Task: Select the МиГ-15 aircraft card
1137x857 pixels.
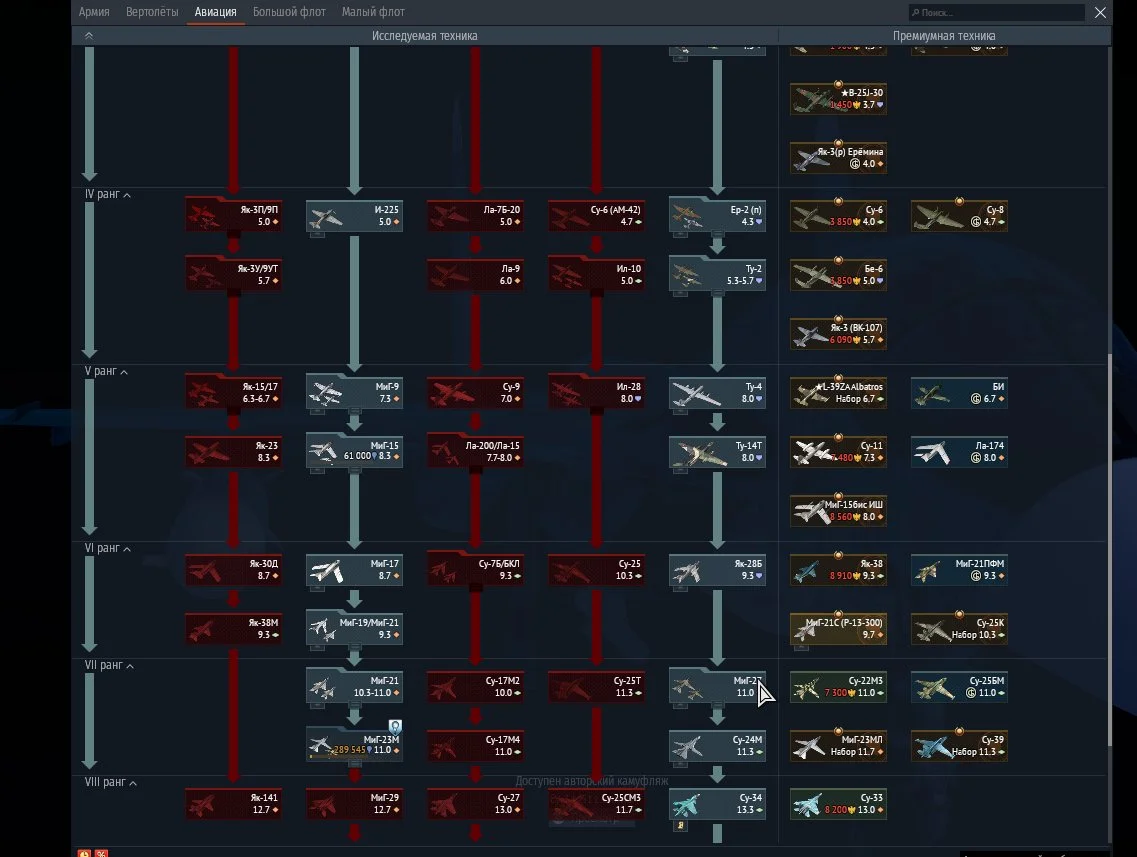Action: tap(354, 451)
